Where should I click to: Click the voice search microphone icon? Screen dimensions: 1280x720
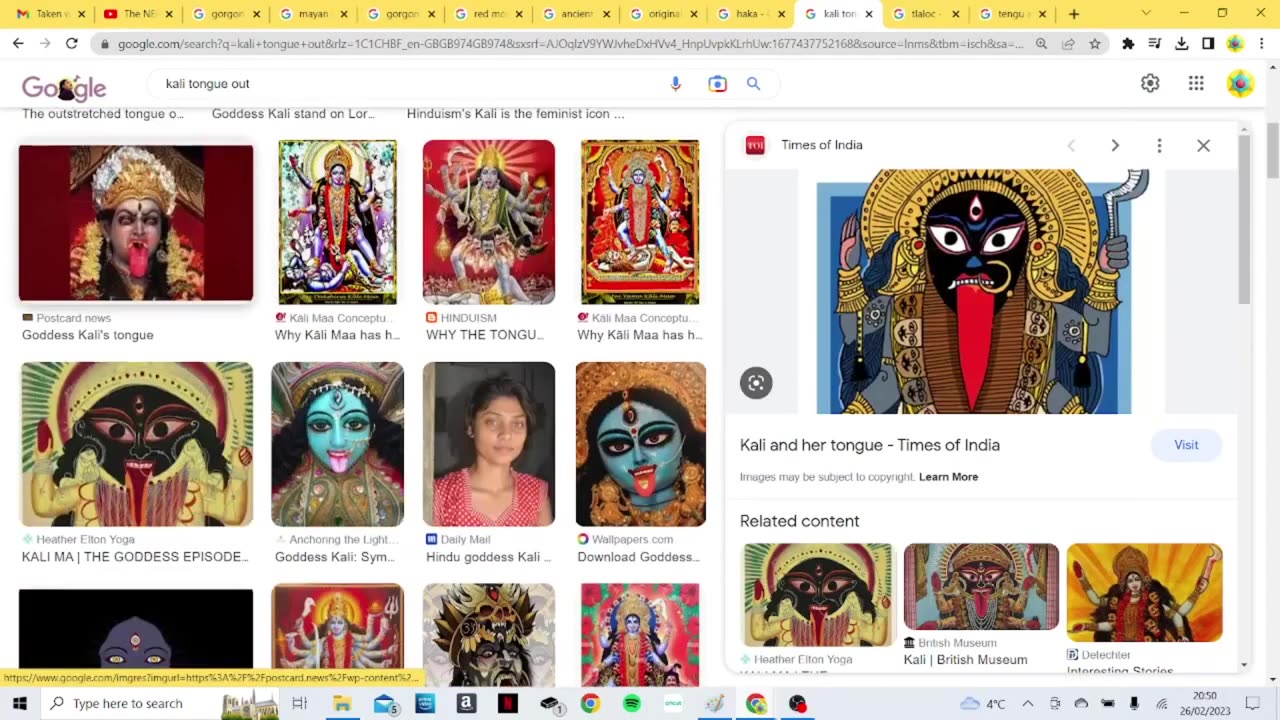click(x=676, y=84)
